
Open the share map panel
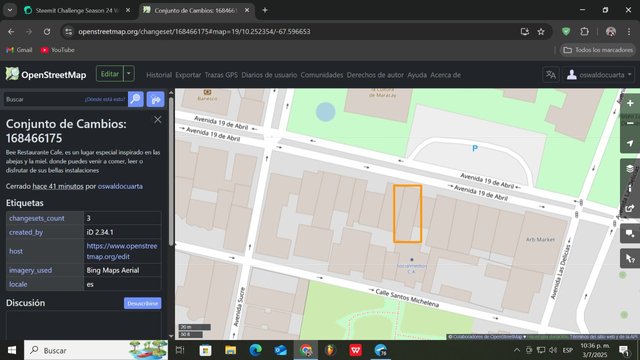point(630,208)
